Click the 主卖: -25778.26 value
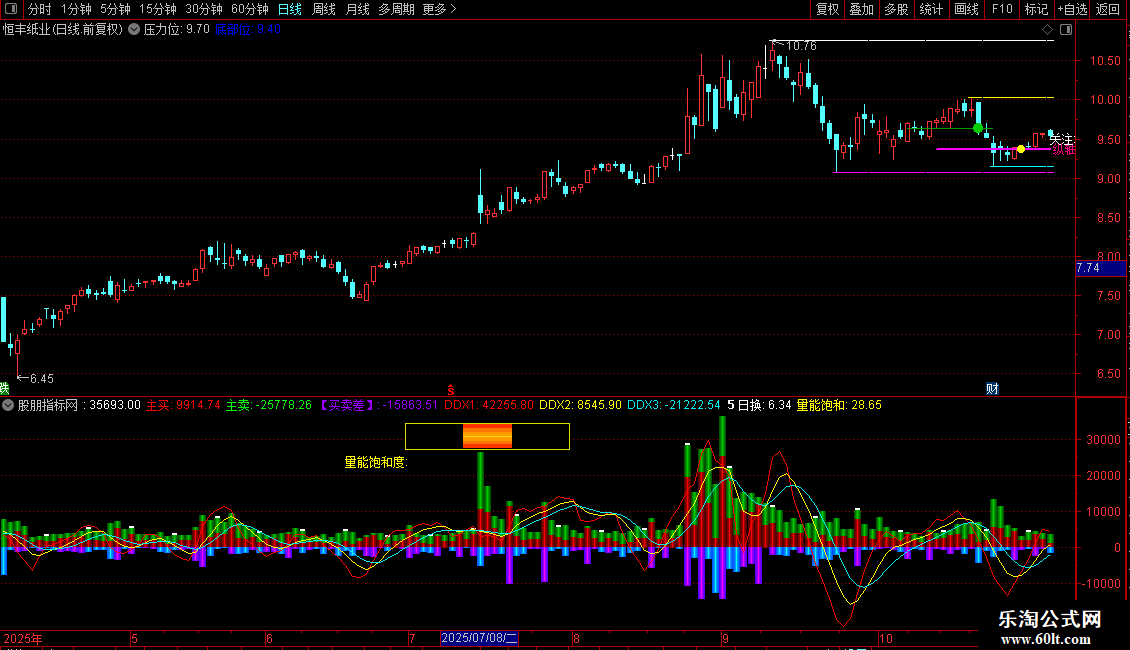This screenshot has height=650, width=1130. tap(269, 405)
